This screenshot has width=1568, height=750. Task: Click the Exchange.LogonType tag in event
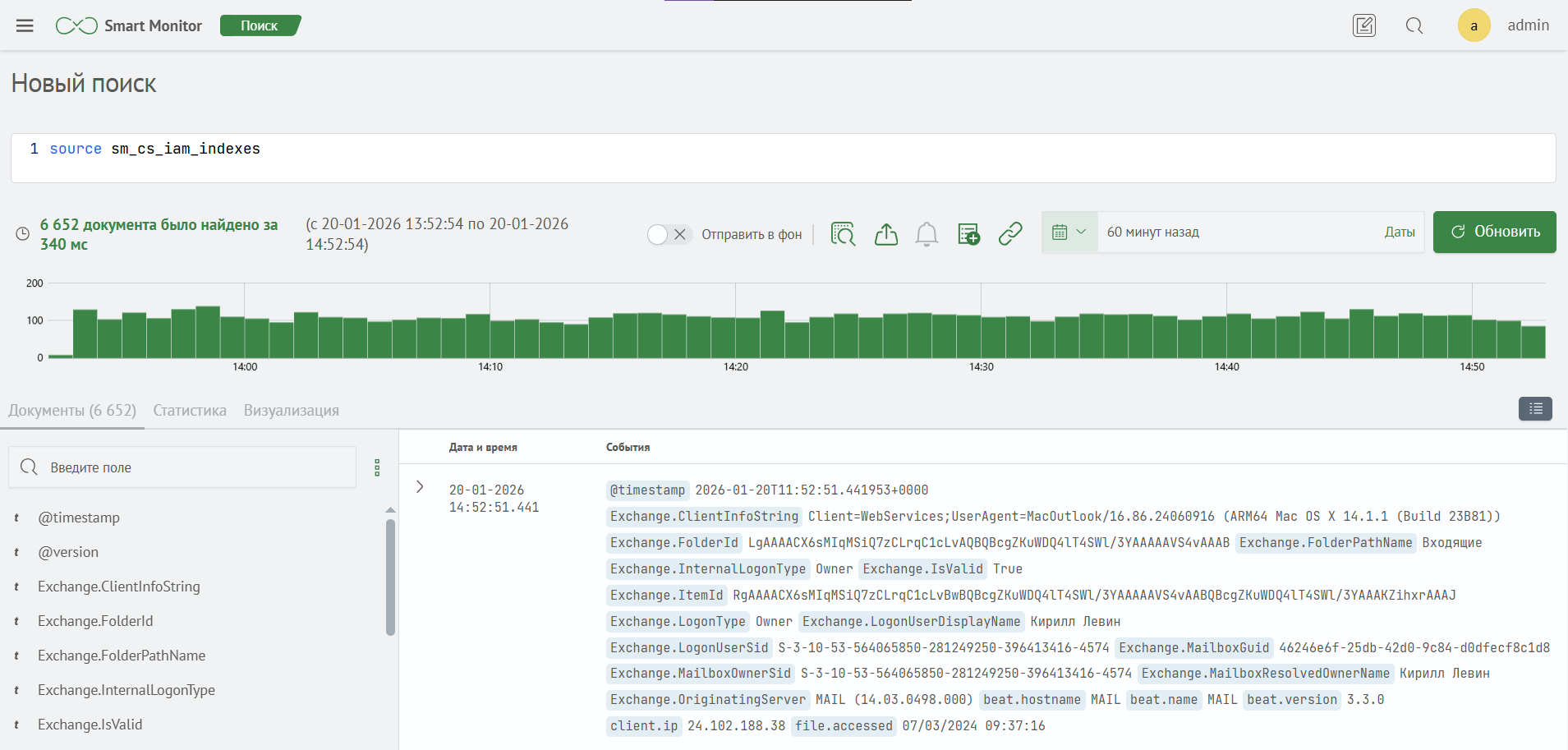678,622
